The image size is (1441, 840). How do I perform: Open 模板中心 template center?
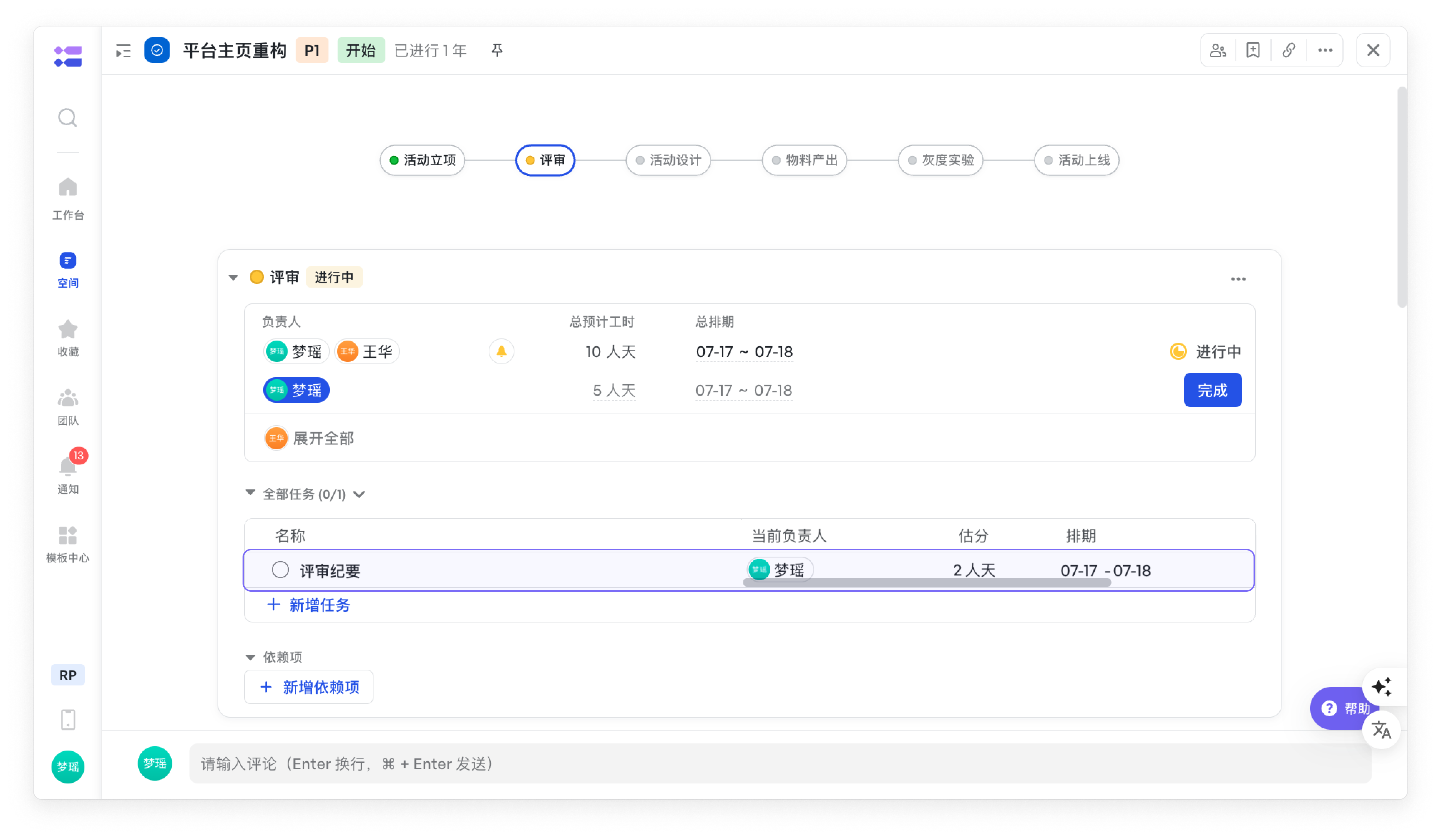tap(68, 544)
